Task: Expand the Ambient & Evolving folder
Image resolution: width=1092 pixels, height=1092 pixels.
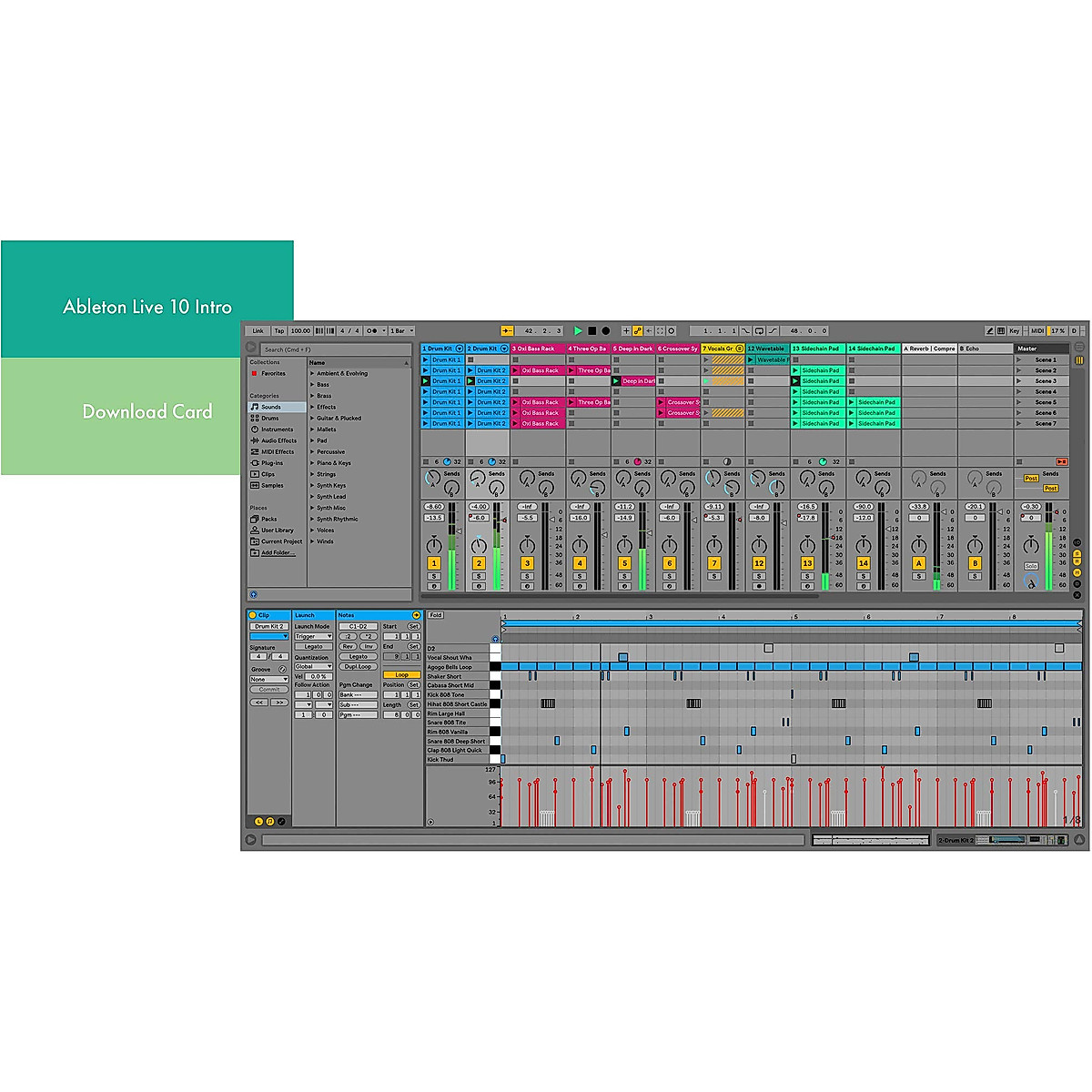Action: coord(312,374)
